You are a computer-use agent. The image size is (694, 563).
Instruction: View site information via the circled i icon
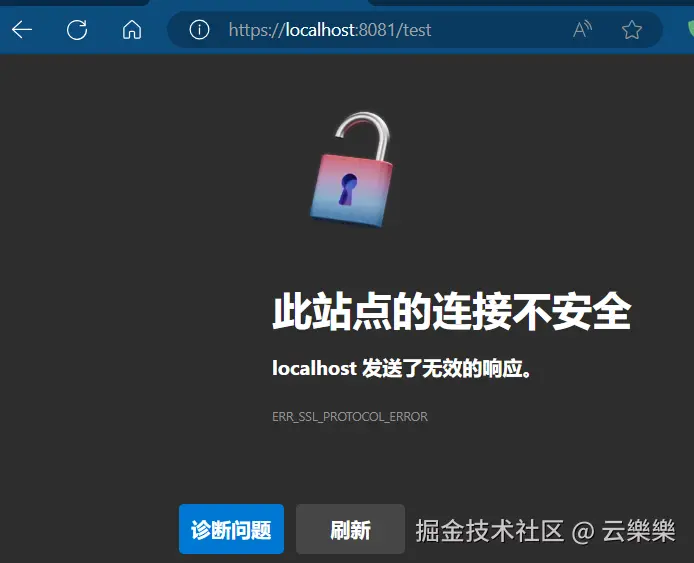[199, 30]
